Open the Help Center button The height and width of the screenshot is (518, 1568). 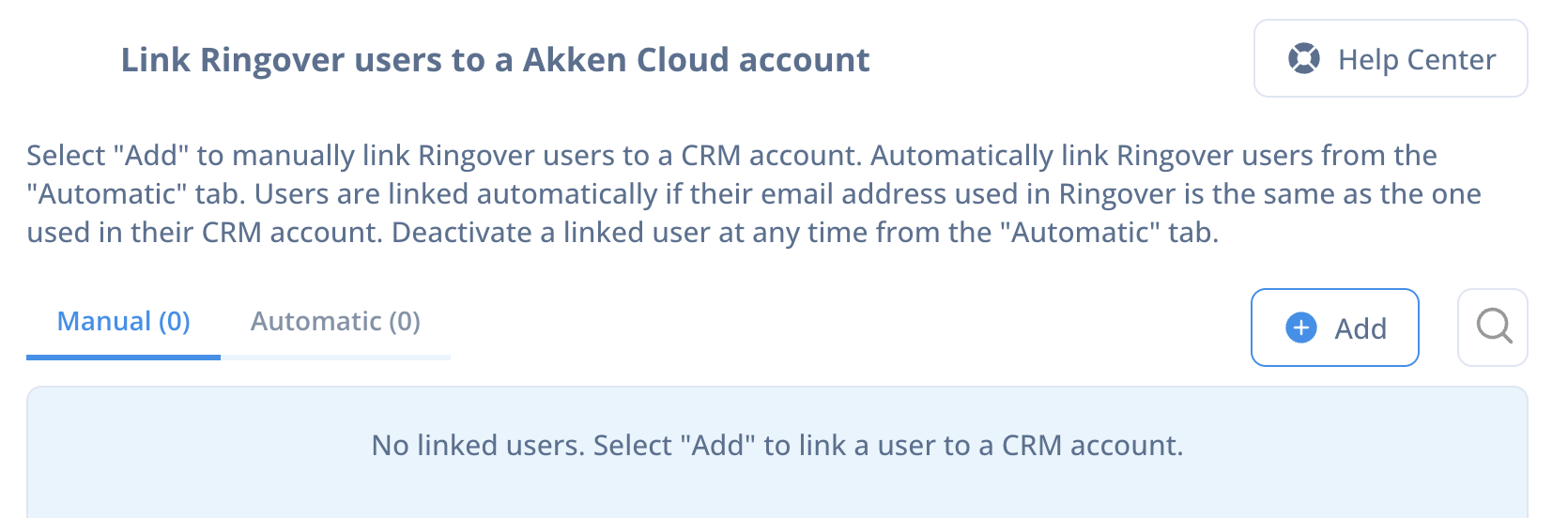click(1391, 59)
